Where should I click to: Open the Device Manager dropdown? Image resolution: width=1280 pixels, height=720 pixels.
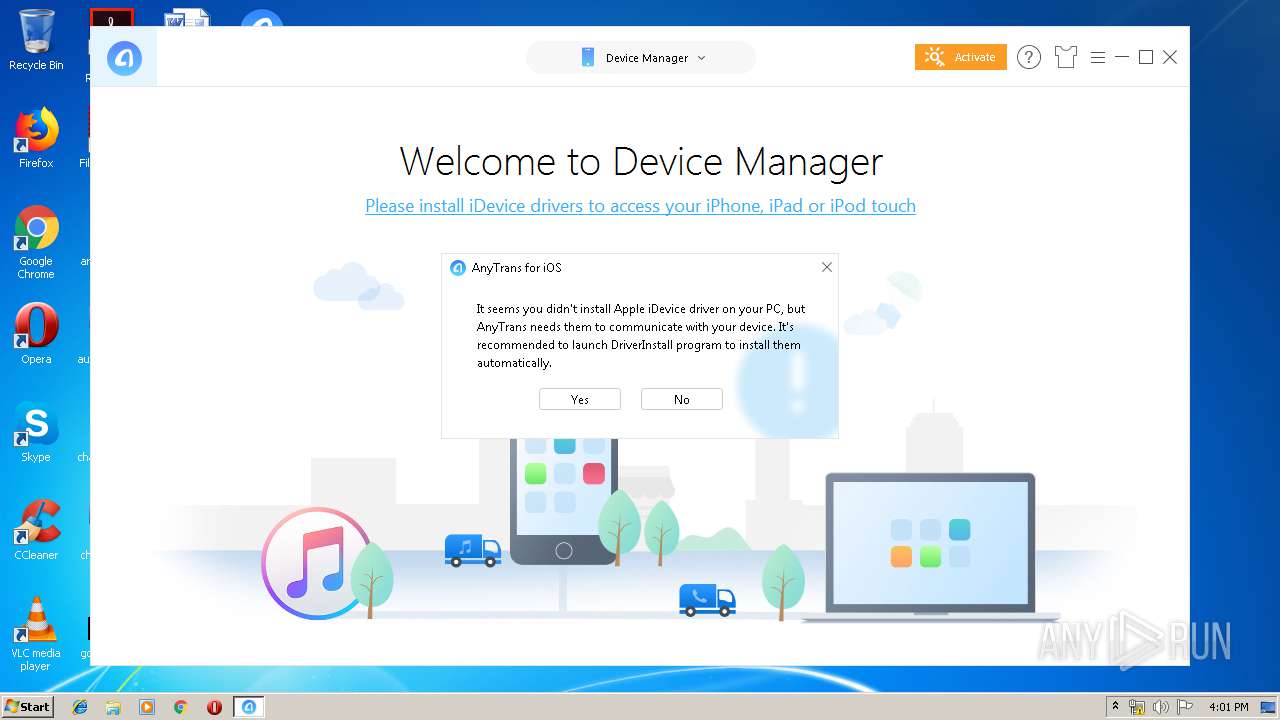(x=641, y=58)
